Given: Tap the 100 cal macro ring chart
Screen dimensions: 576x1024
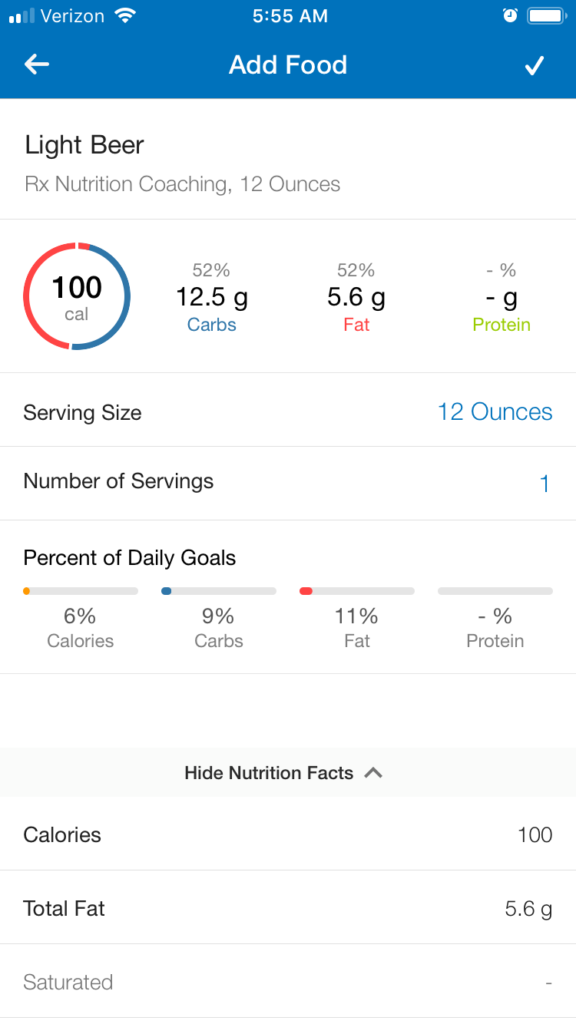Looking at the screenshot, I should (x=77, y=296).
